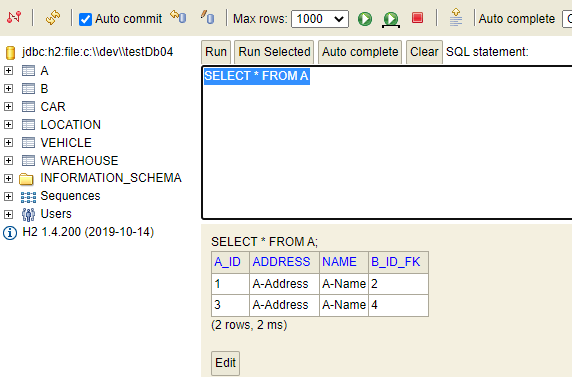Click the Edit button below results

[x=225, y=363]
